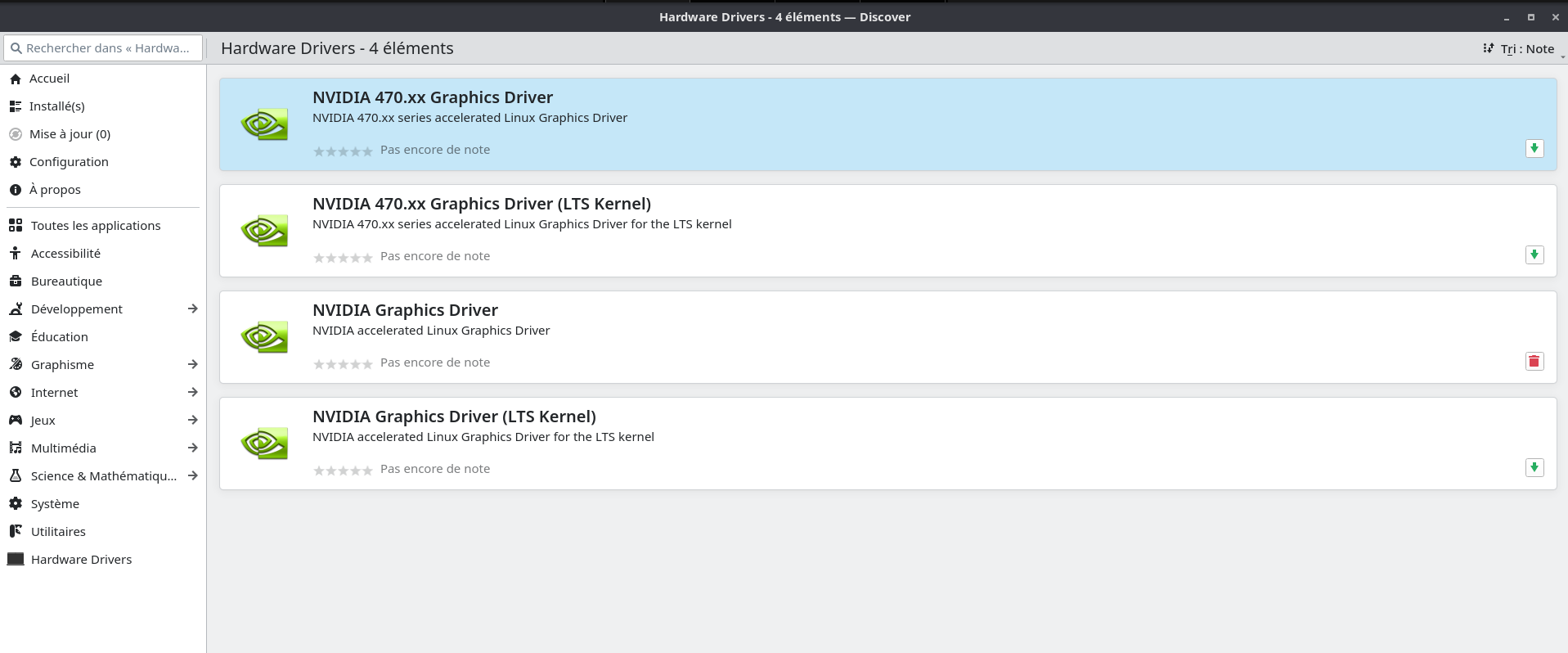Select the Éducation category label
1568x653 pixels.
tap(59, 337)
